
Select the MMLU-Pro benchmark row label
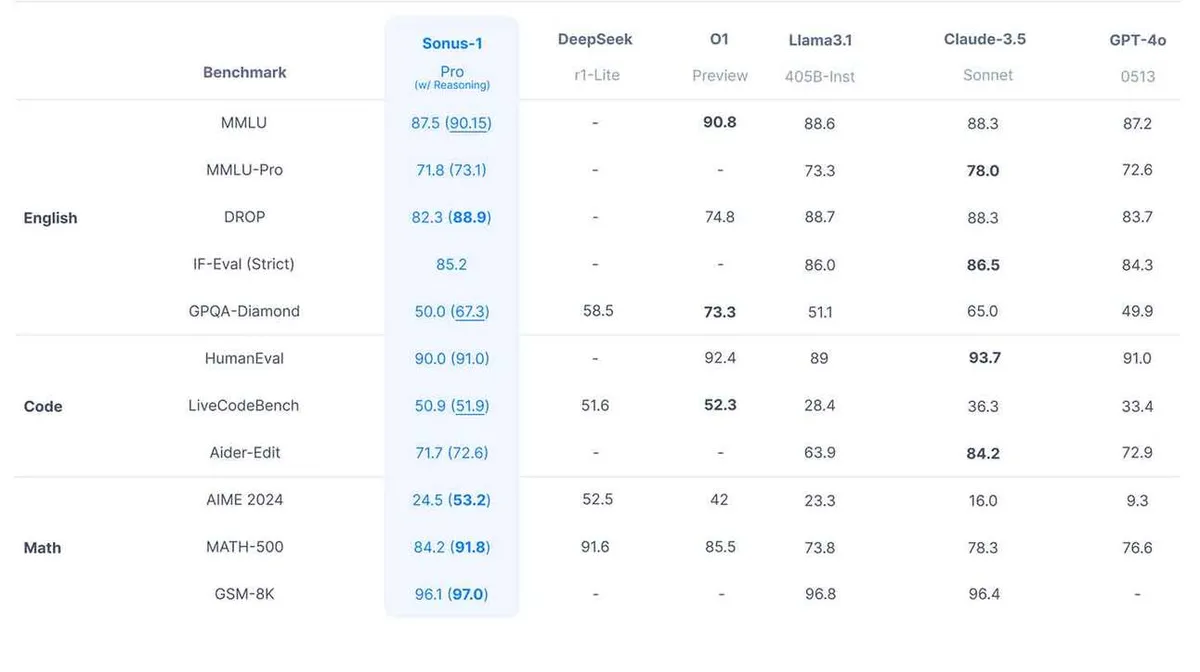point(244,170)
